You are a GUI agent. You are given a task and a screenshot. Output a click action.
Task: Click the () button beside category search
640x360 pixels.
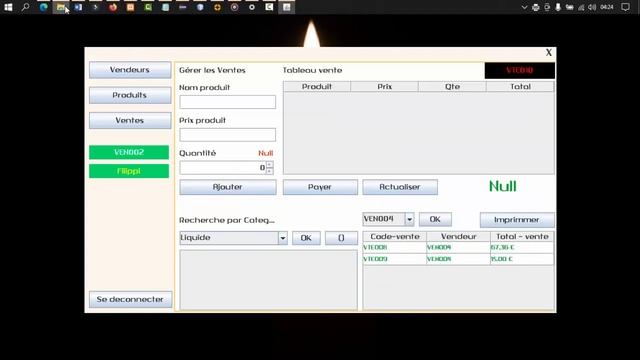(x=341, y=238)
